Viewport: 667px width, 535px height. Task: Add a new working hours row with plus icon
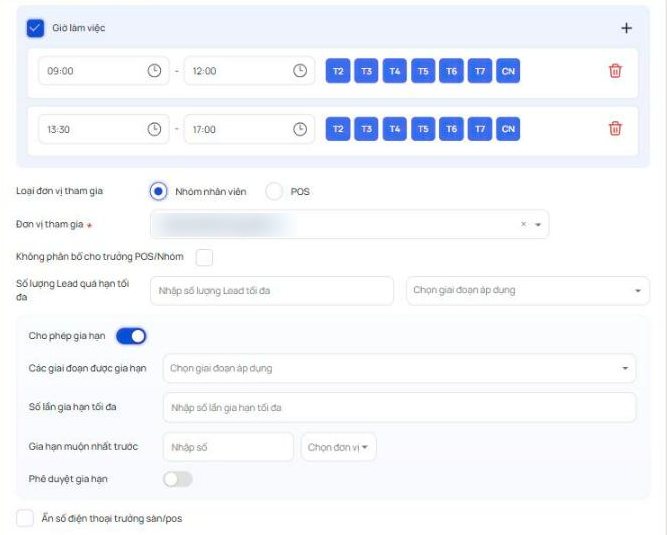626,28
